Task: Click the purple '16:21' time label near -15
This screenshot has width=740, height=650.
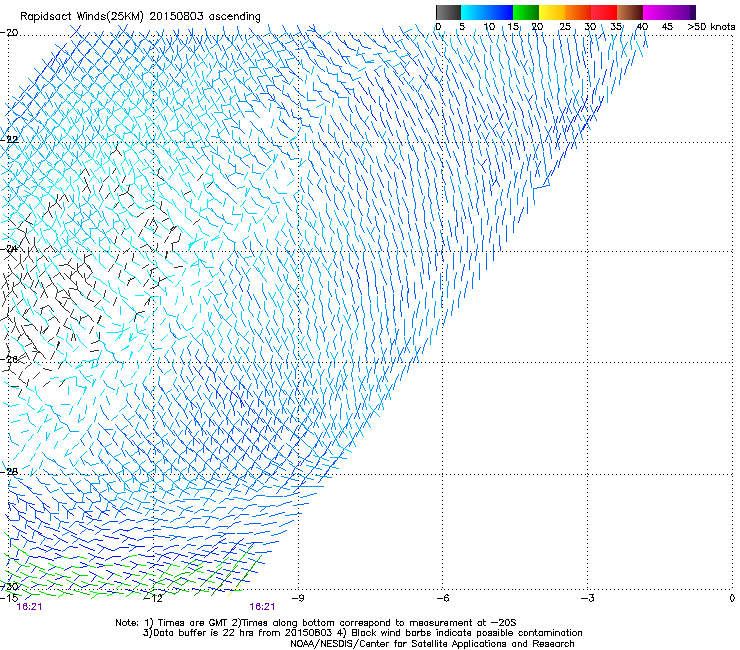Action: point(29,607)
